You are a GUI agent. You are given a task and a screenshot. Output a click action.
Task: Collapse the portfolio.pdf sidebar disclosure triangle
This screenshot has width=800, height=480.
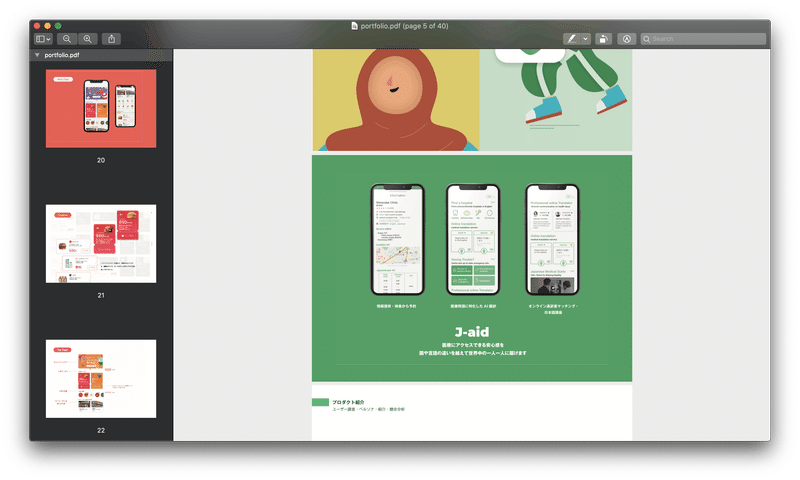37,55
